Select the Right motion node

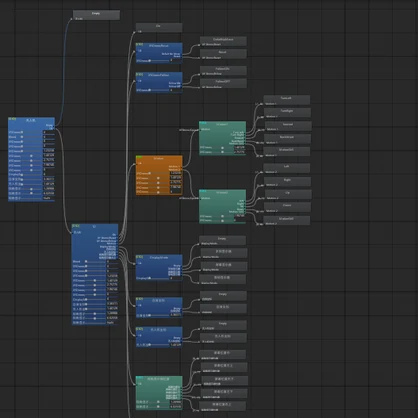[x=287, y=181]
